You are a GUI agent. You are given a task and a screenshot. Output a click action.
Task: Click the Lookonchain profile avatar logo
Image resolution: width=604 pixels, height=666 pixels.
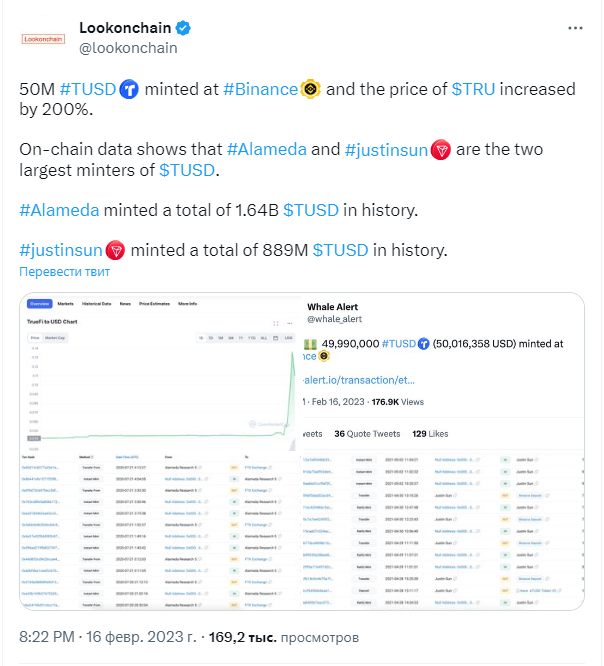coord(43,39)
